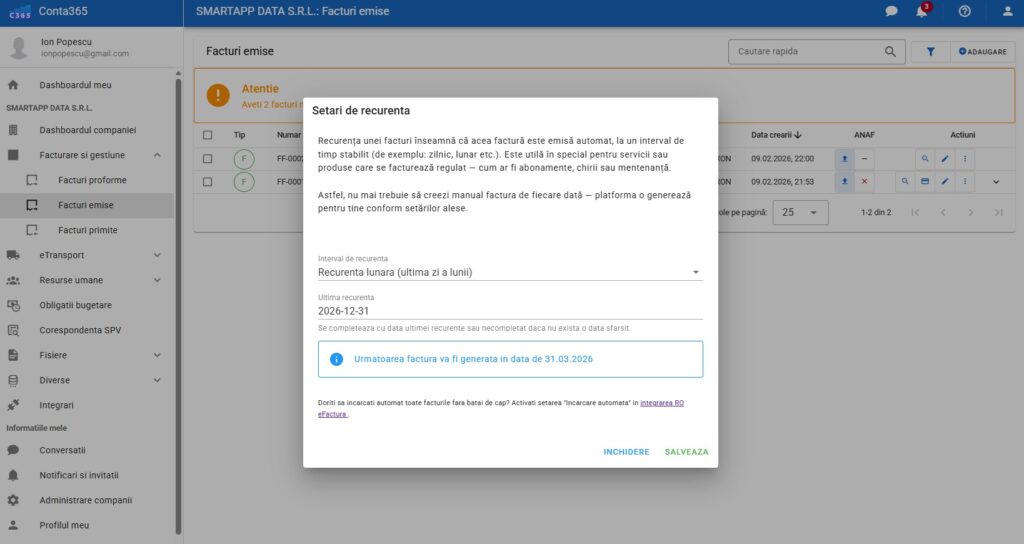1024x544 pixels.
Task: Click the INCHIDERE button to close dialog
Action: click(x=626, y=452)
